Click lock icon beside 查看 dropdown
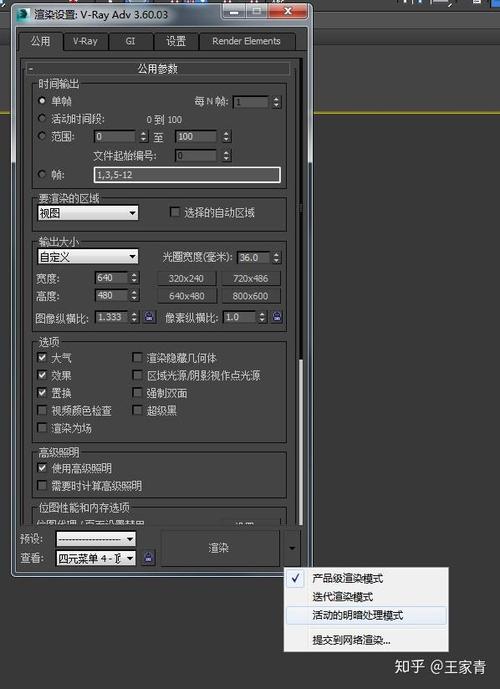Screen dimensions: 500x689 point(149,558)
